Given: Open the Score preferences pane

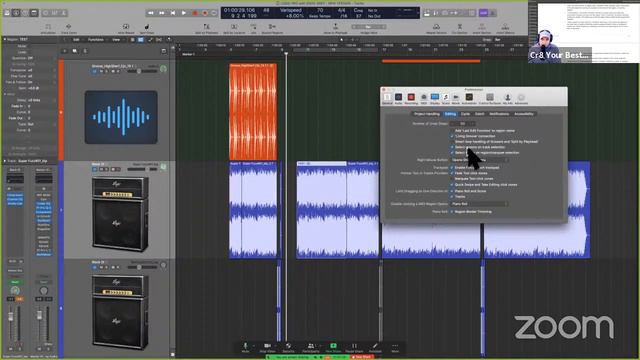Looking at the screenshot, I should click(446, 98).
